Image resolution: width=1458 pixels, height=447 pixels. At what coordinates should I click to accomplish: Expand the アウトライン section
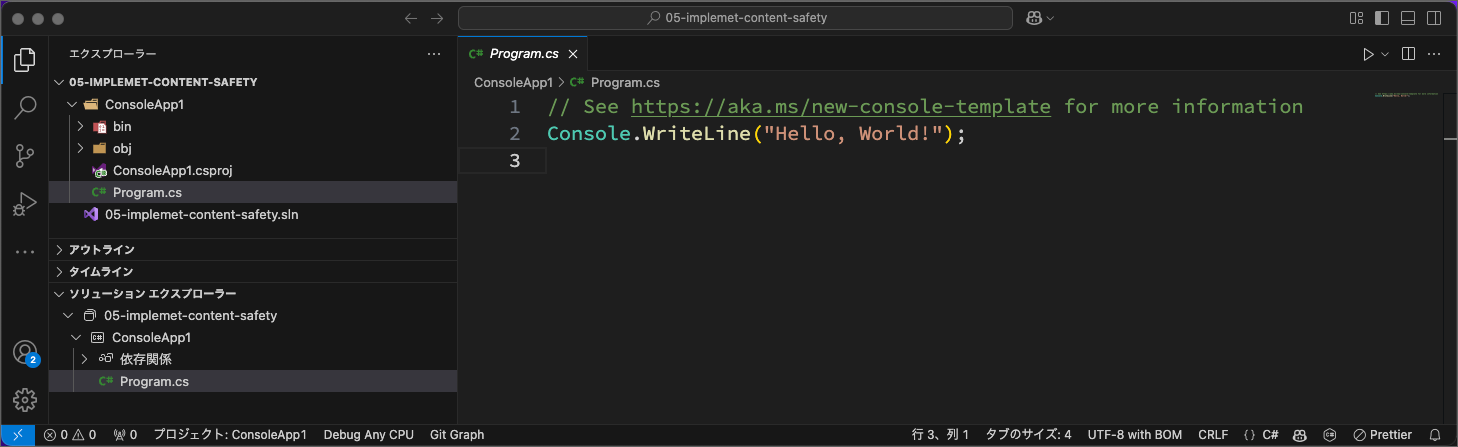click(253, 249)
